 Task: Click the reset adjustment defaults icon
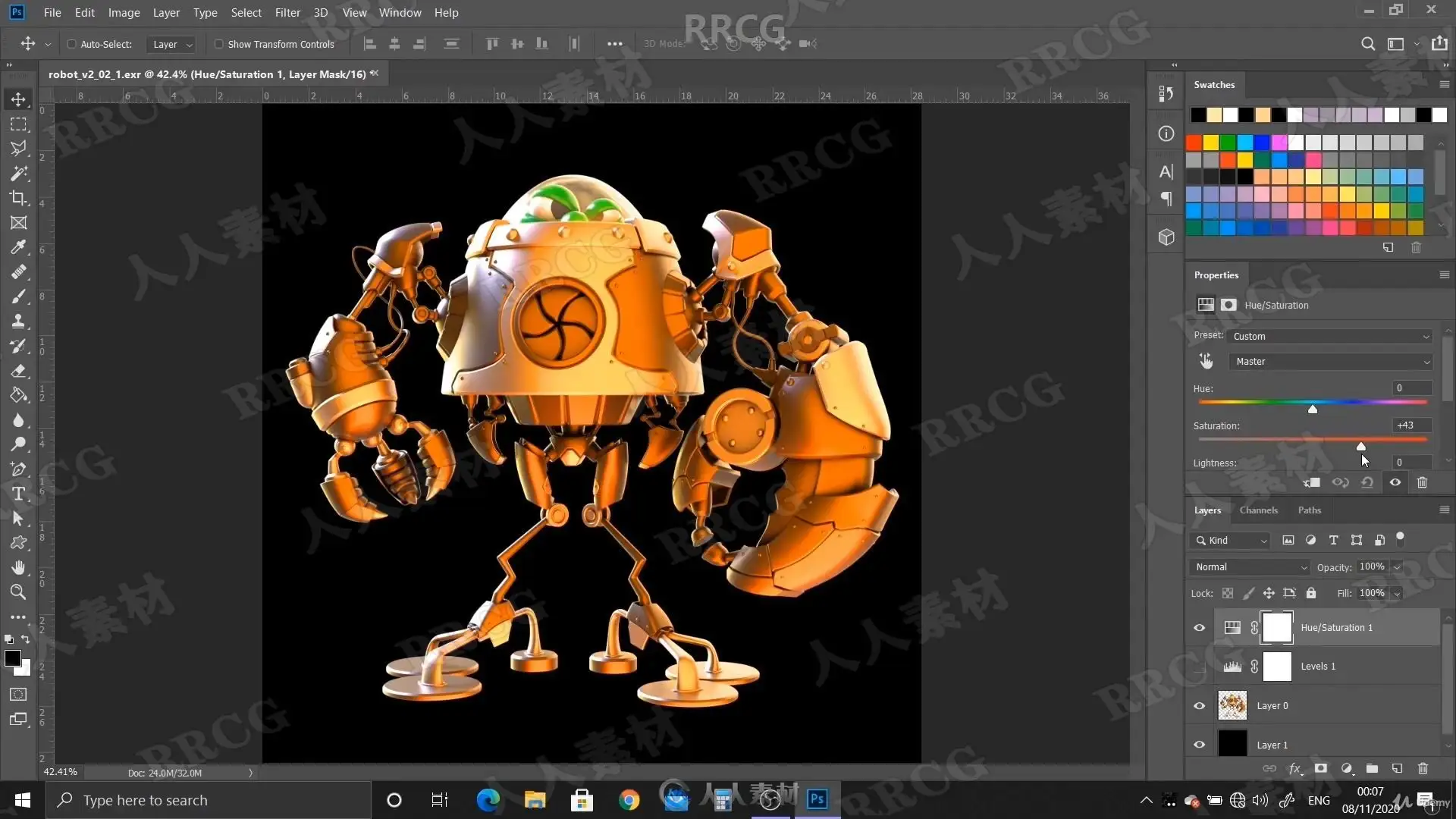point(1367,482)
